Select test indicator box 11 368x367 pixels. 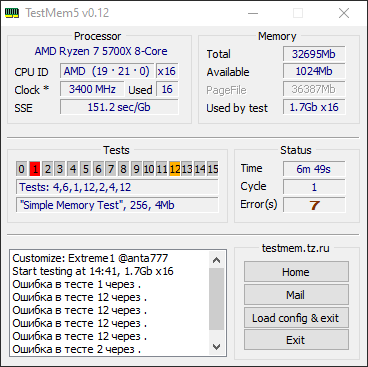[x=162, y=169]
